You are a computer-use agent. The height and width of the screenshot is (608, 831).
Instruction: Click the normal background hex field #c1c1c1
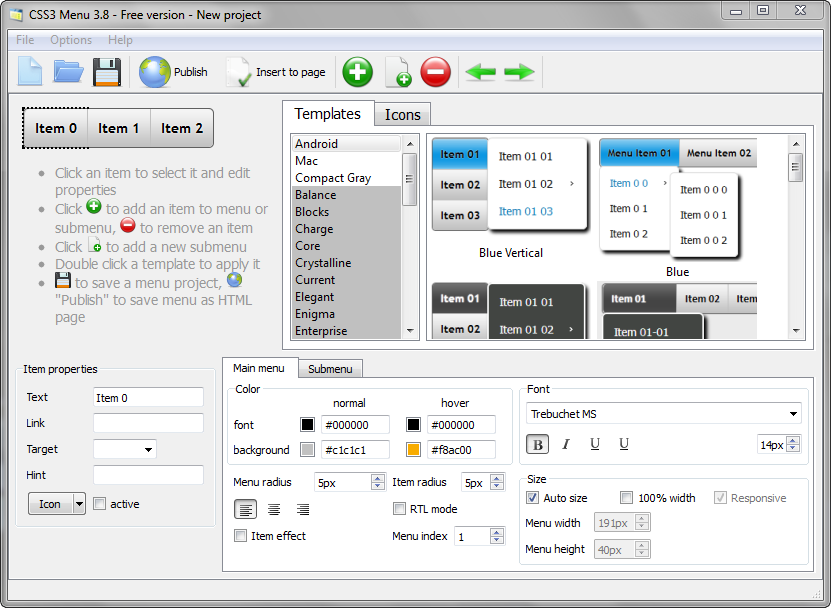click(x=355, y=450)
